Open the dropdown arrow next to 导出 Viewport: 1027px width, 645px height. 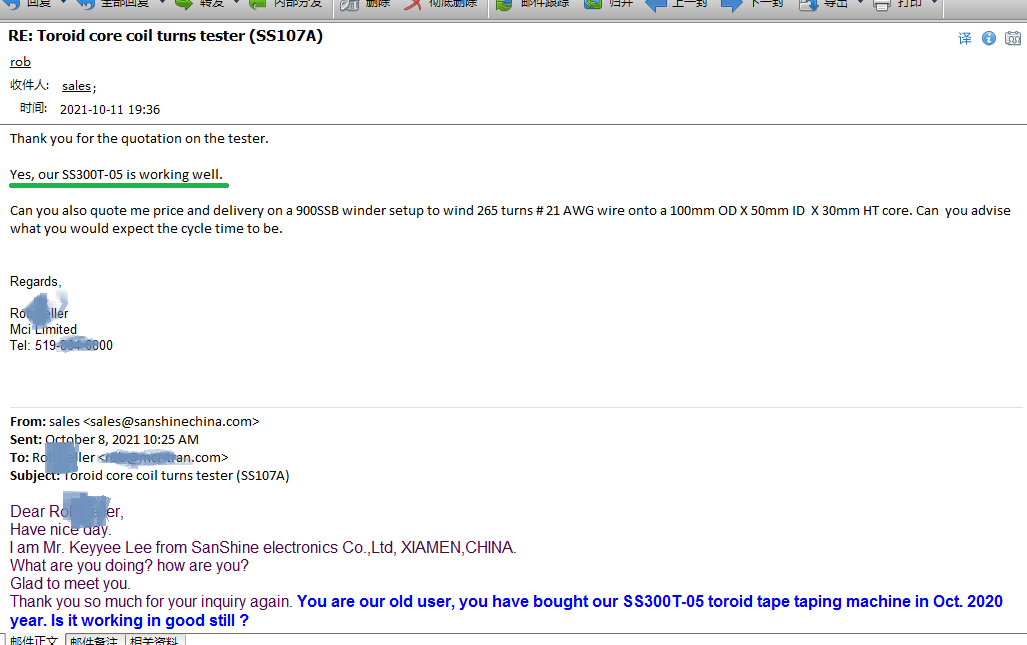[860, 3]
